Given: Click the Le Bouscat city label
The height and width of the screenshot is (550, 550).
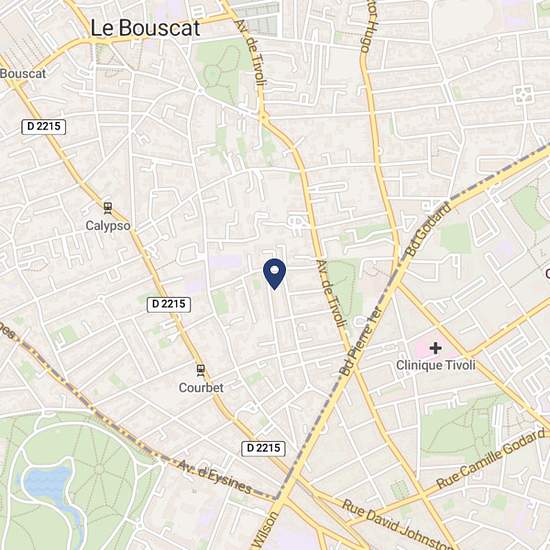Looking at the screenshot, I should (x=145, y=28).
